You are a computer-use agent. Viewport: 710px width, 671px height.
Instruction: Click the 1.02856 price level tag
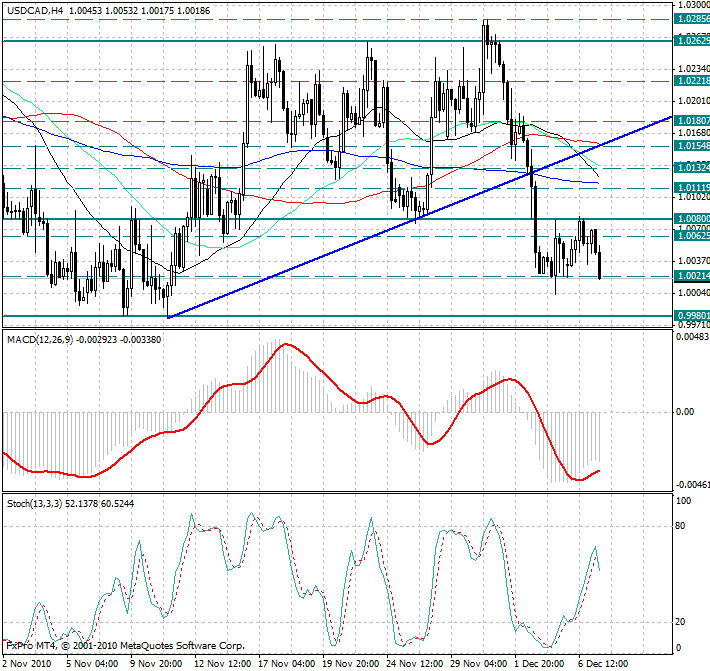(692, 19)
